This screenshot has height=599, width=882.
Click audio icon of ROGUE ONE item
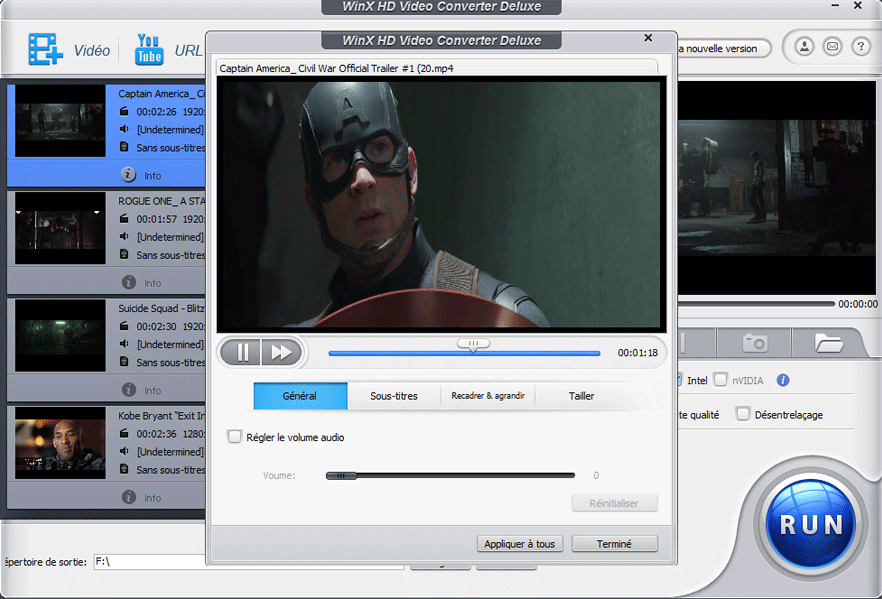[x=124, y=236]
